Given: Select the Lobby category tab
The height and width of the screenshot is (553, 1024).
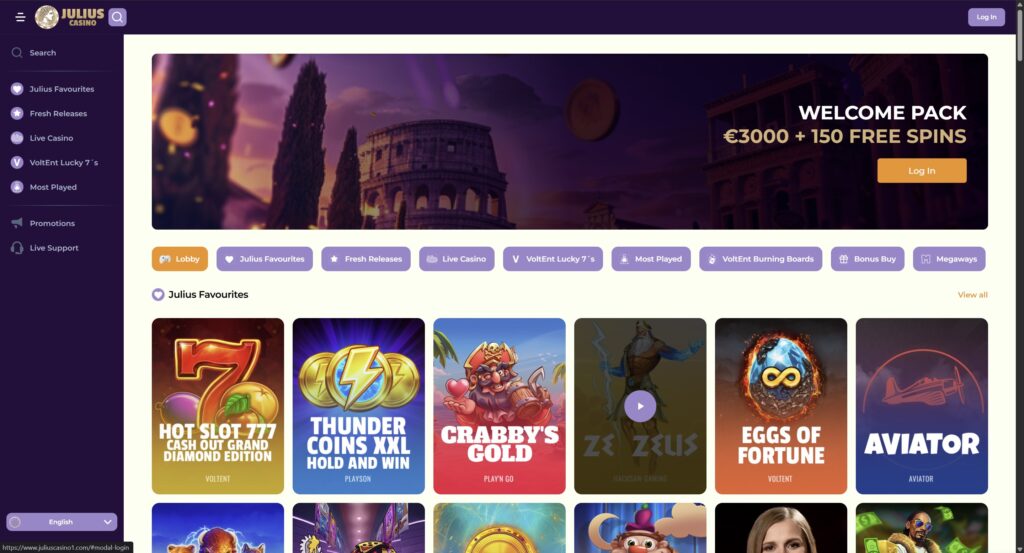Looking at the screenshot, I should [180, 259].
